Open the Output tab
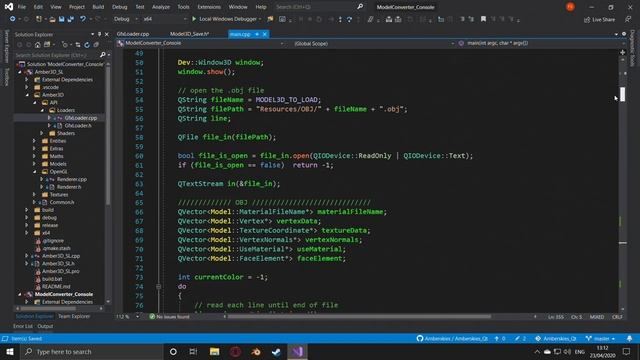640x360 pixels. point(45,326)
